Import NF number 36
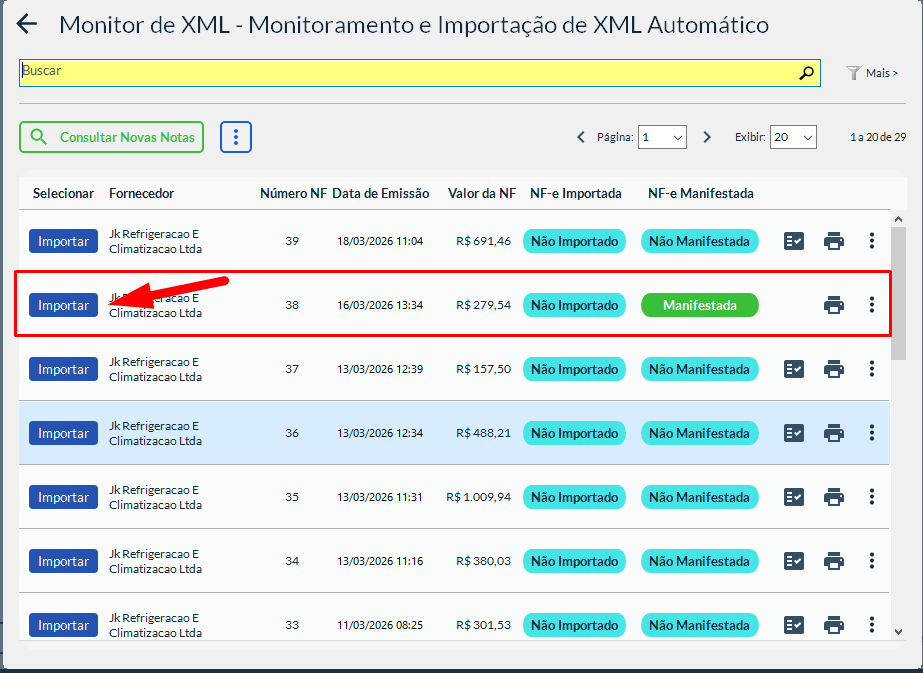923x673 pixels. [x=63, y=433]
